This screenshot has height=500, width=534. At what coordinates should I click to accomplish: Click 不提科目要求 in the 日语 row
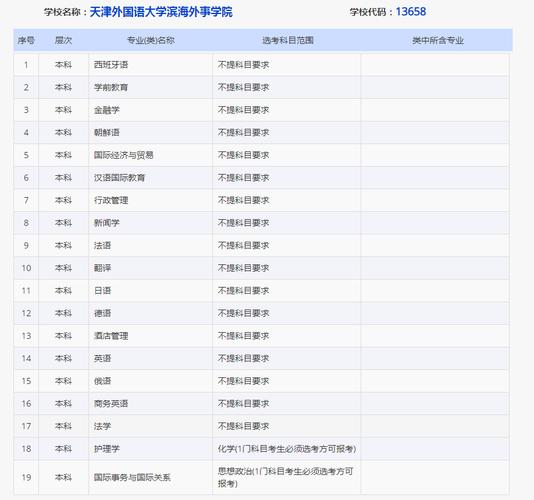pyautogui.click(x=244, y=291)
